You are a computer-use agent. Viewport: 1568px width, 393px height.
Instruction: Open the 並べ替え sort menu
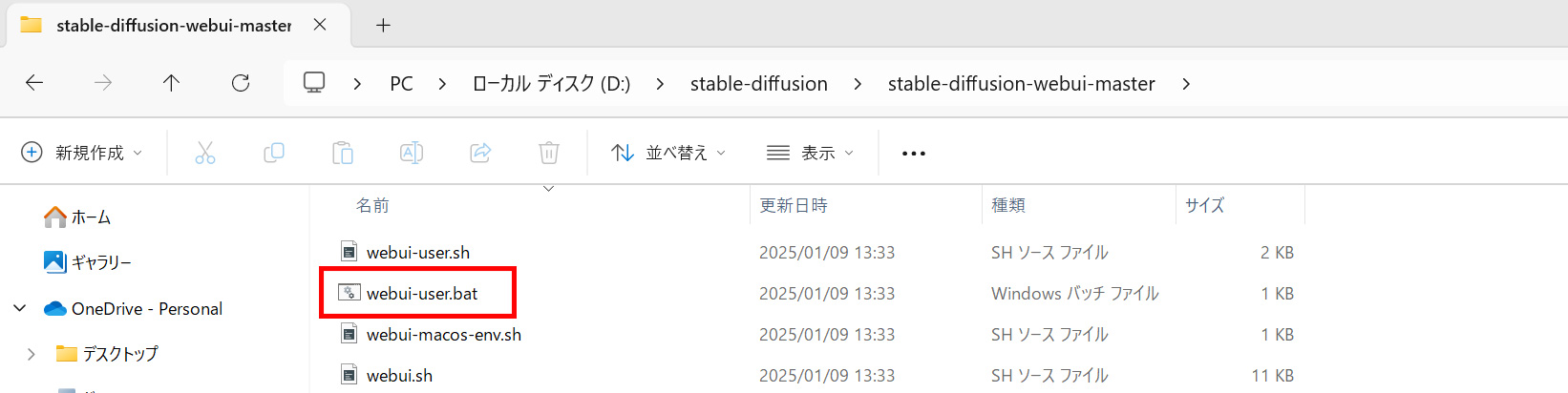(668, 153)
